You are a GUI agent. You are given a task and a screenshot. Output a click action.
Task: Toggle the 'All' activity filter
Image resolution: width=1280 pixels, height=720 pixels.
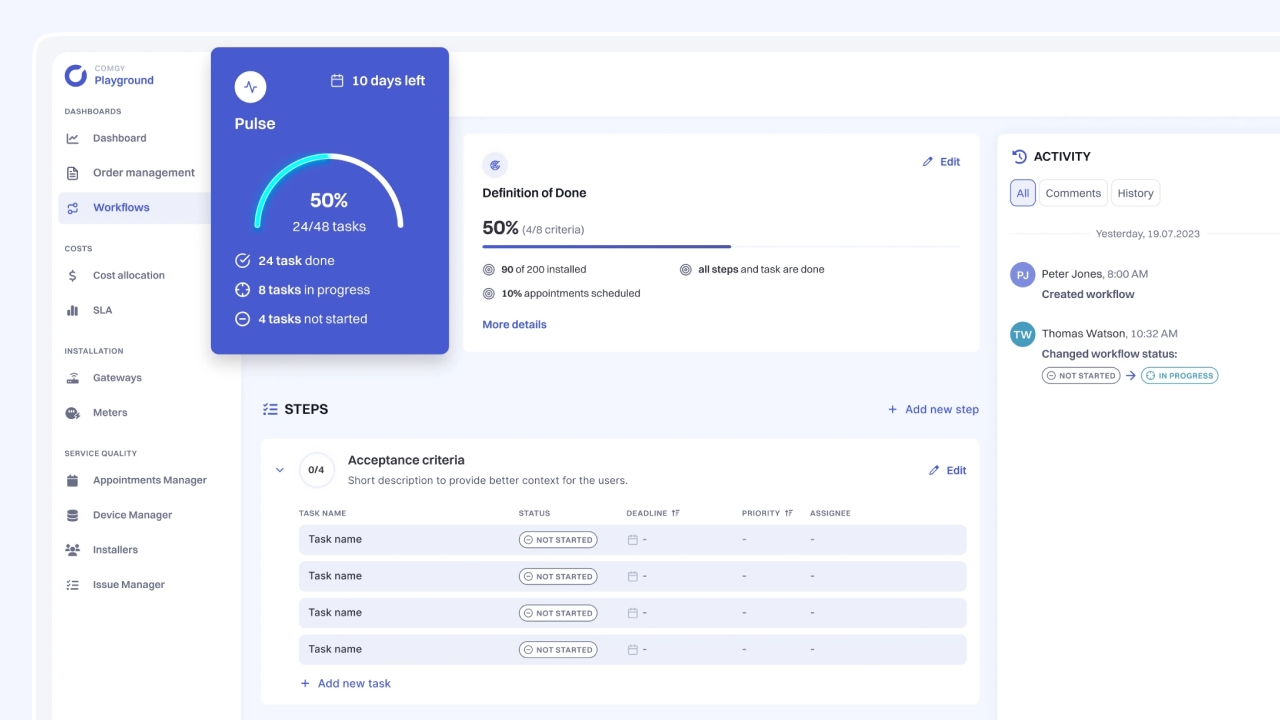click(x=1022, y=192)
